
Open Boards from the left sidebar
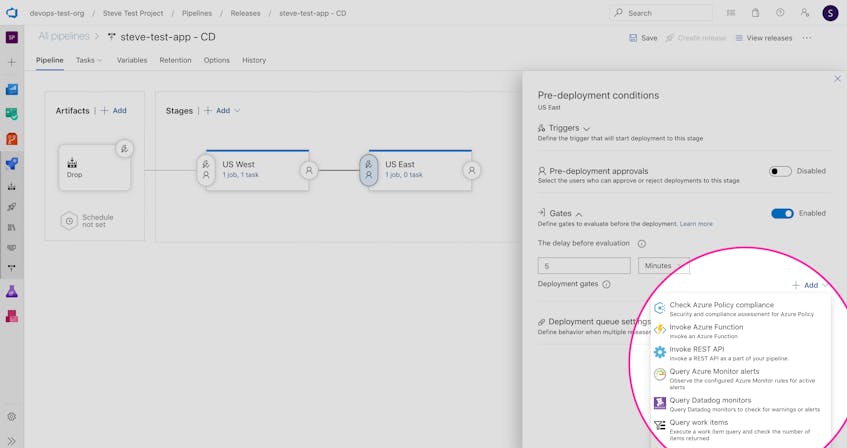[x=11, y=89]
